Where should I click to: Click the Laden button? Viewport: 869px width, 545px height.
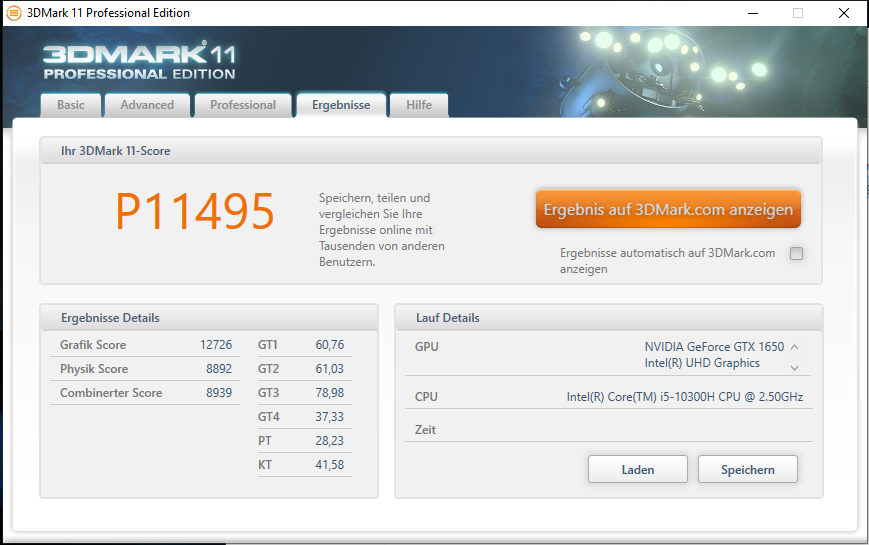[x=638, y=470]
